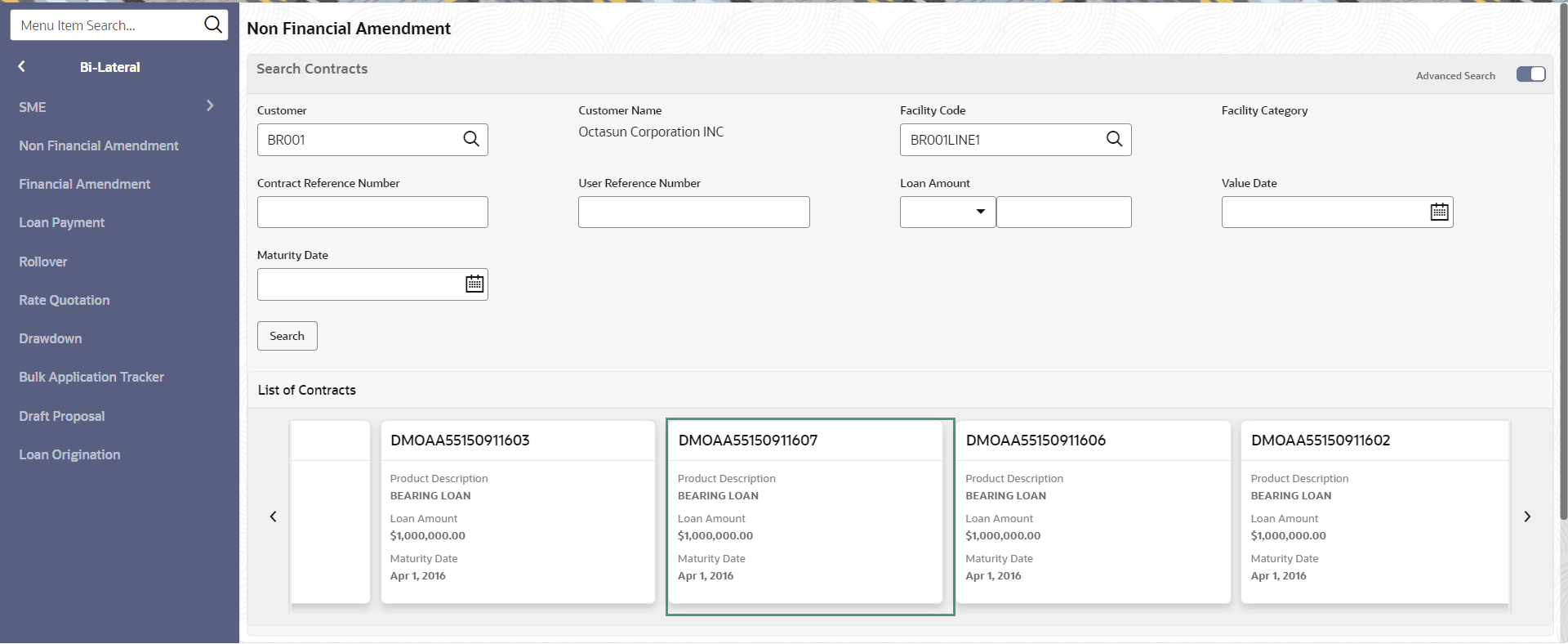Select contract card DMOAA55150911607
Image resolution: width=1568 pixels, height=644 pixels.
[x=806, y=512]
